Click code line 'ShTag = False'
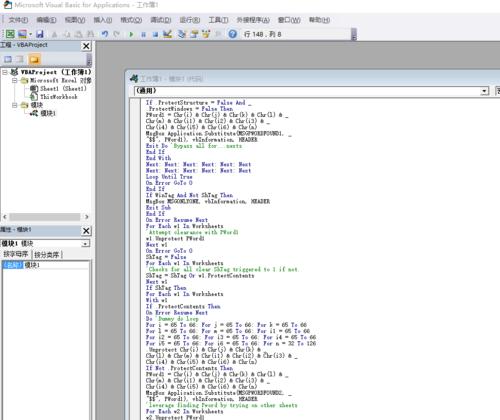The width and height of the screenshot is (500, 420). (166, 257)
